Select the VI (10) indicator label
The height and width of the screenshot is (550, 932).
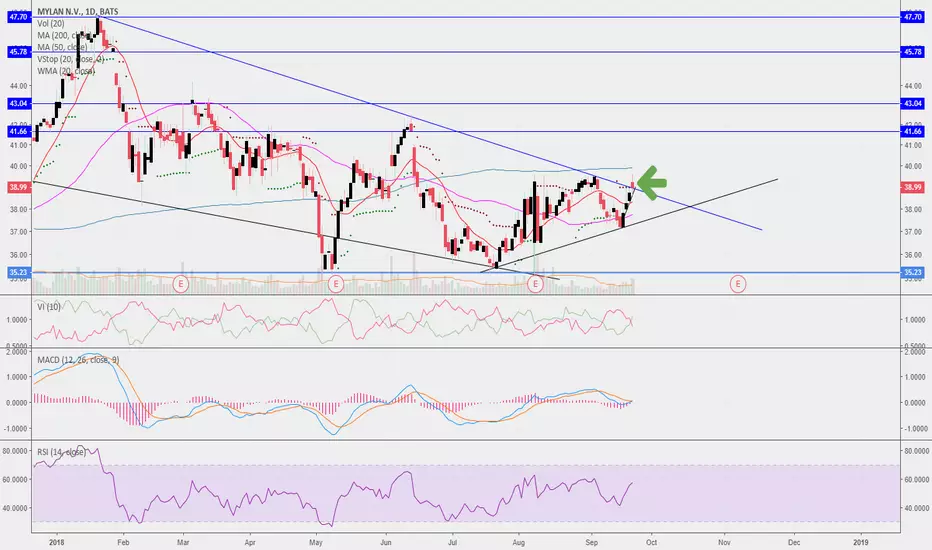49,307
